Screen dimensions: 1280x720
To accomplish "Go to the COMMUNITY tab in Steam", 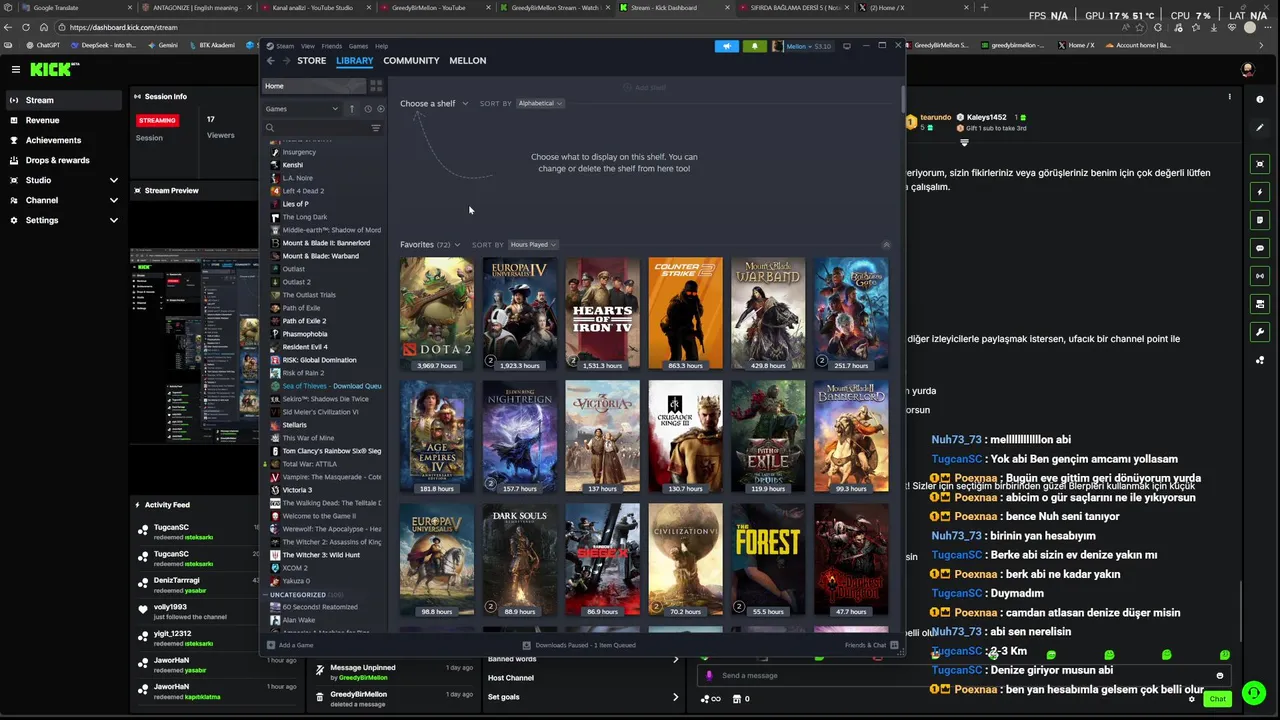I will click(411, 61).
